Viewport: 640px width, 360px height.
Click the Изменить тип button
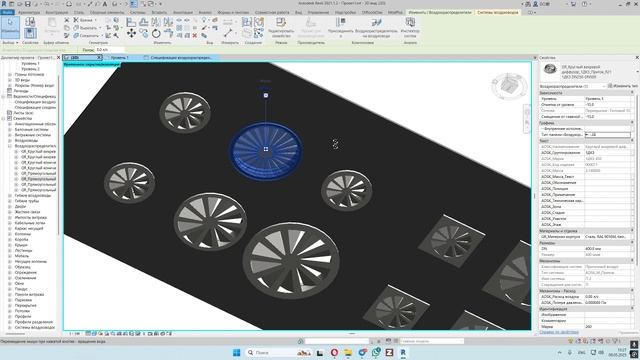click(623, 86)
